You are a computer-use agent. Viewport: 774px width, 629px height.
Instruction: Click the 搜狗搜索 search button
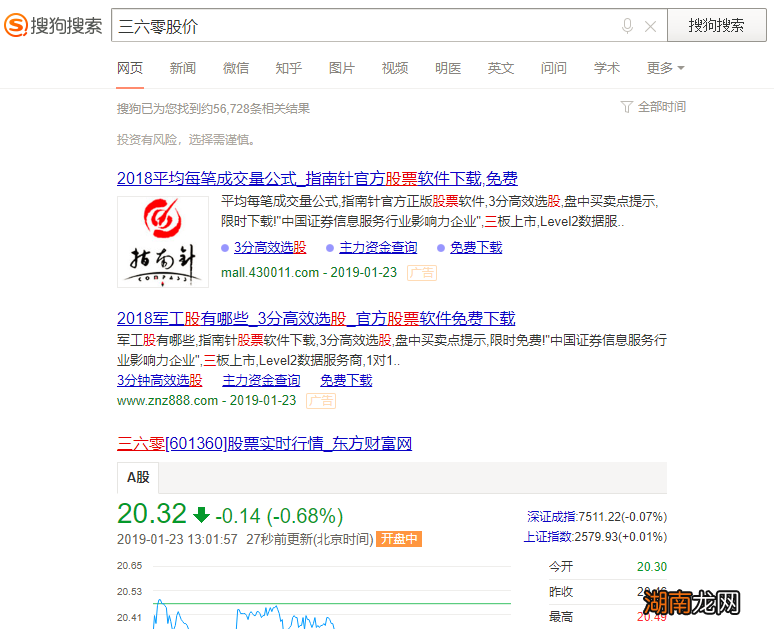(x=717, y=25)
